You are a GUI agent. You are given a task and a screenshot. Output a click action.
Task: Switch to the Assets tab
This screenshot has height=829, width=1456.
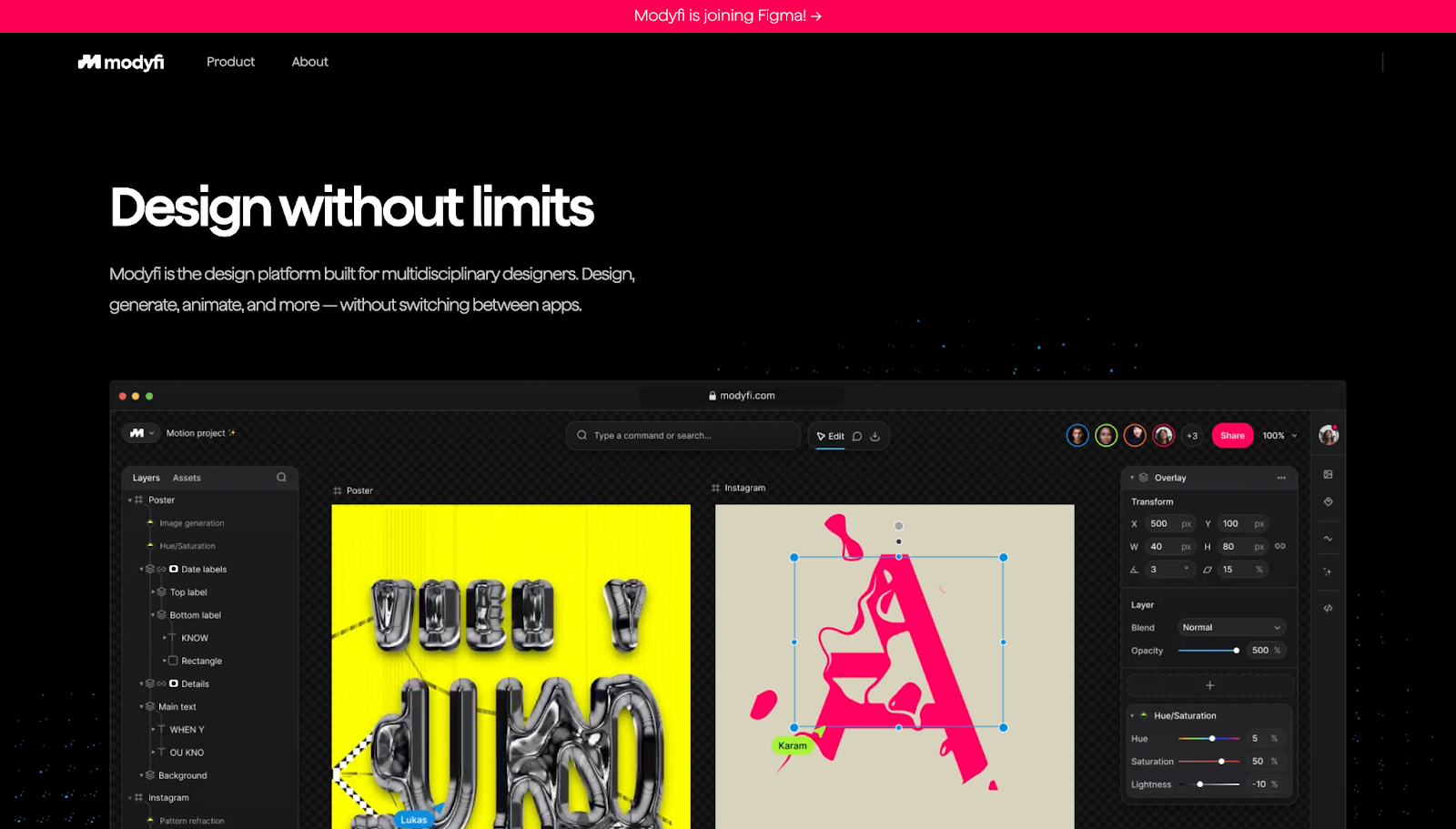click(187, 477)
